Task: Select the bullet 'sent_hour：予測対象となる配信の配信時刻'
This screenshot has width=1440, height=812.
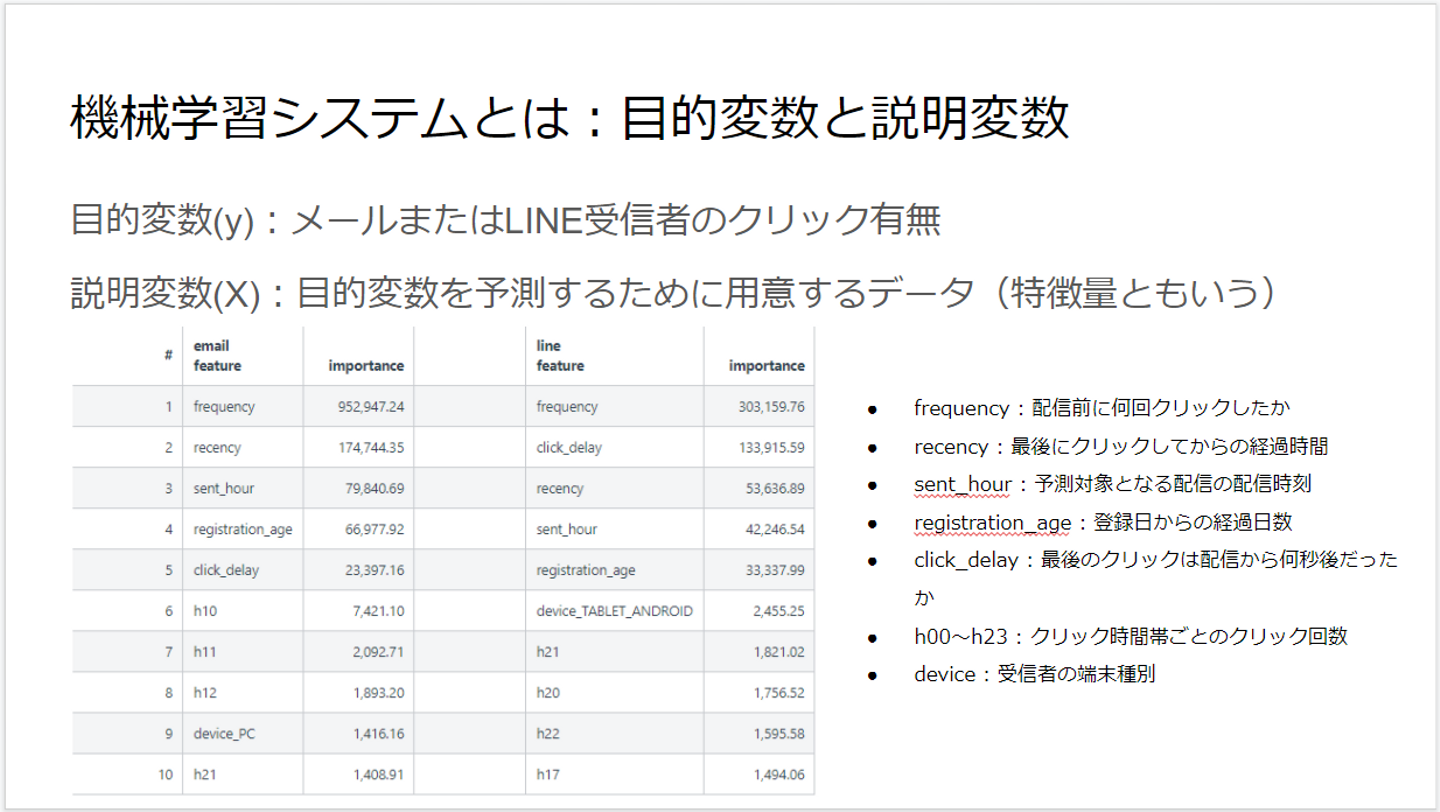Action: pyautogui.click(x=1113, y=484)
